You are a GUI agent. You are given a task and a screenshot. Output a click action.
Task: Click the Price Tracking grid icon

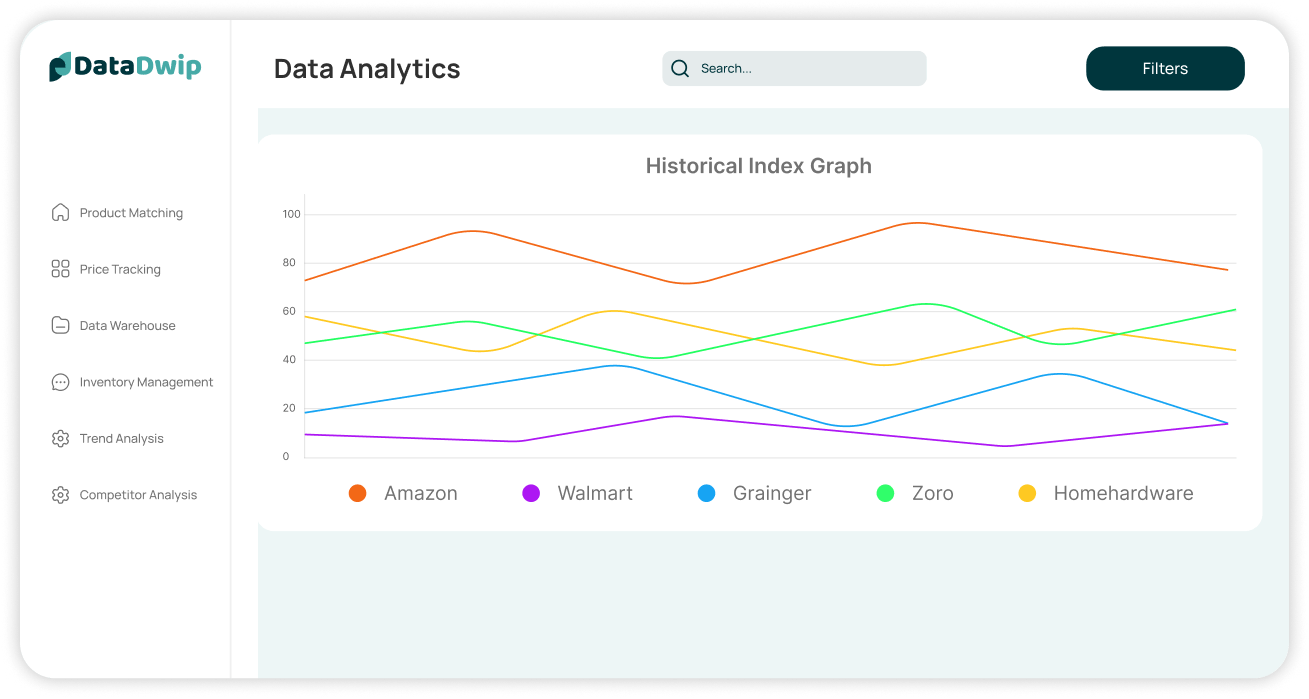point(60,269)
